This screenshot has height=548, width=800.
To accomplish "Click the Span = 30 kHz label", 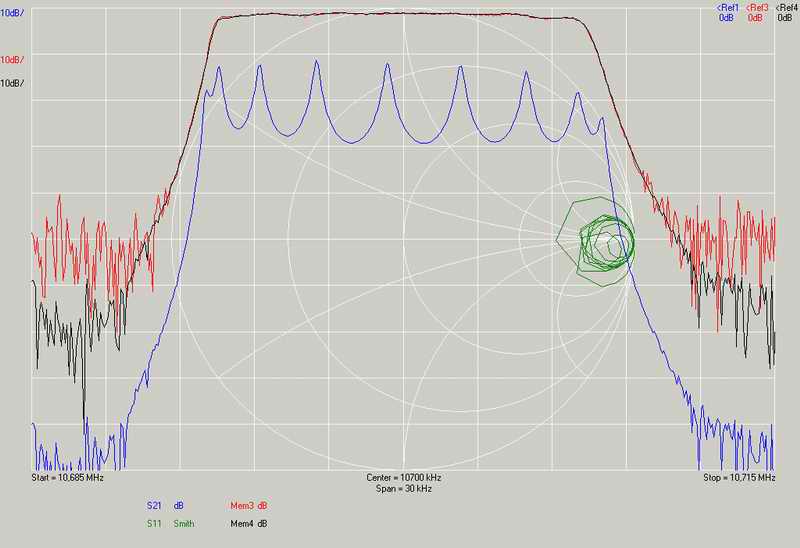I will point(404,489).
